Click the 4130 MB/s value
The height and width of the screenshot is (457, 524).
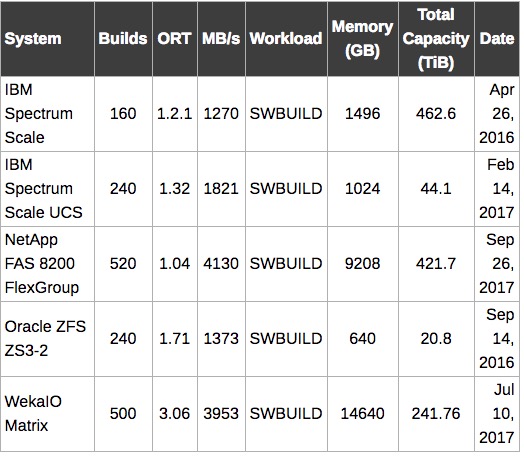(x=221, y=264)
